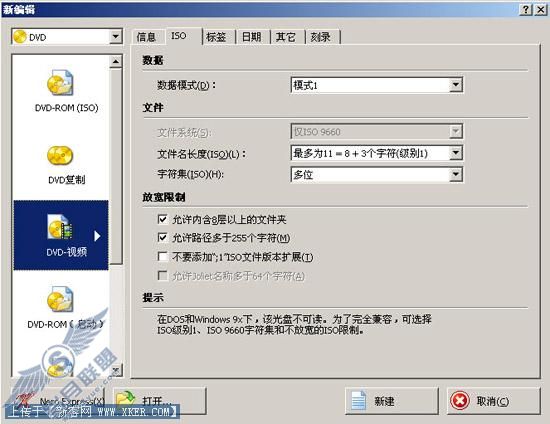Open the 数据模式 dropdown showing 模式1
The width and height of the screenshot is (550, 424).
point(377,85)
